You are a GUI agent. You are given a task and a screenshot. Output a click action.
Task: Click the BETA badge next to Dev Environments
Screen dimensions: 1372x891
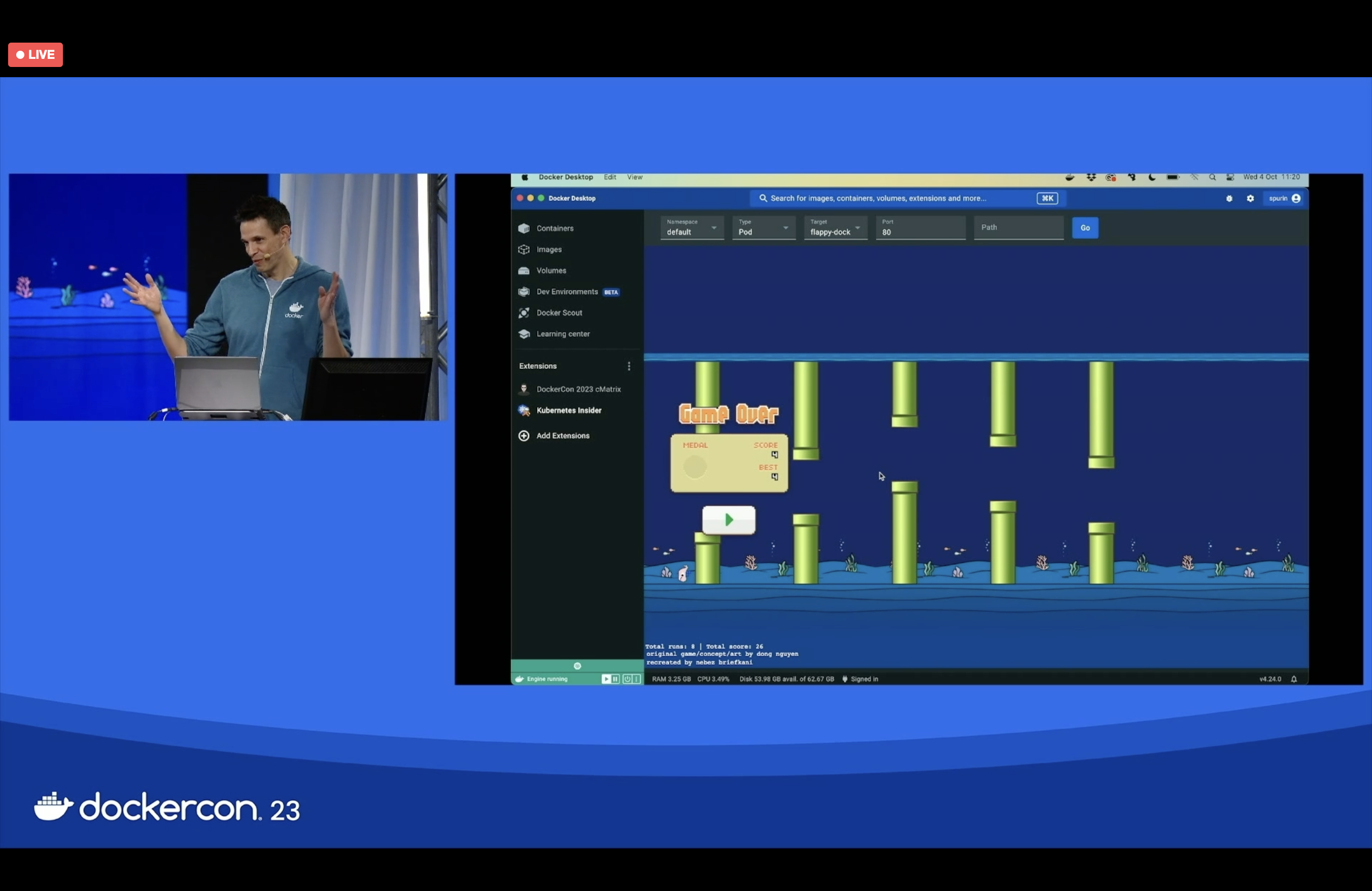point(611,292)
